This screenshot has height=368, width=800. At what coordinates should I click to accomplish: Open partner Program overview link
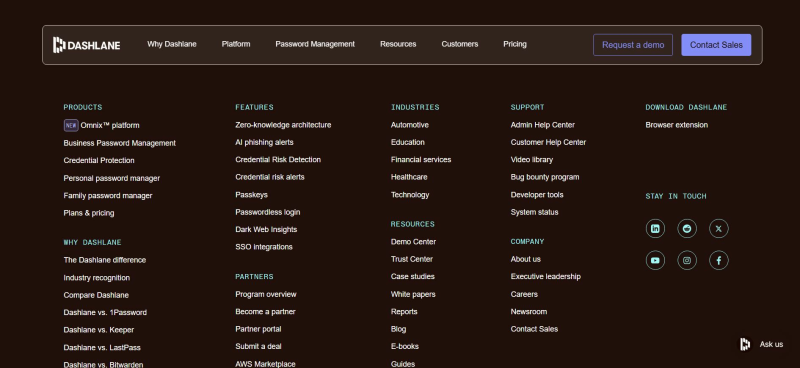point(266,295)
